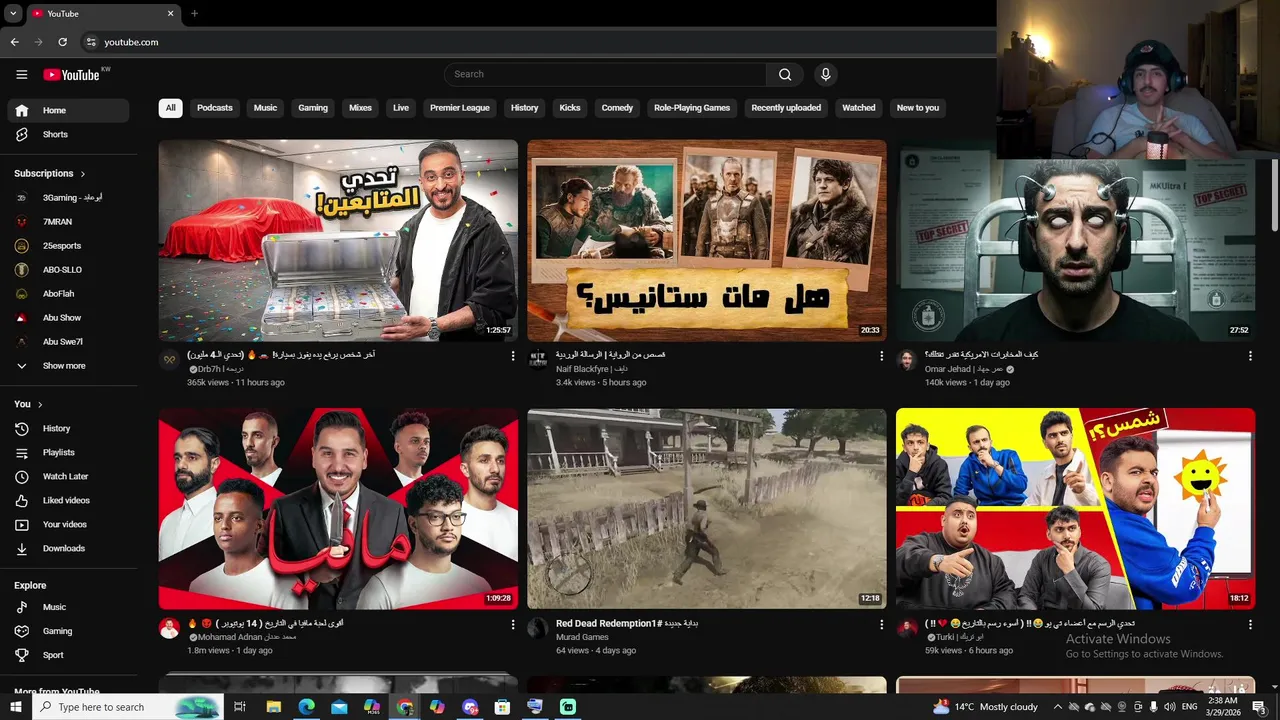Viewport: 1280px width, 720px height.
Task: Select the New to you filter chip
Action: pos(918,108)
